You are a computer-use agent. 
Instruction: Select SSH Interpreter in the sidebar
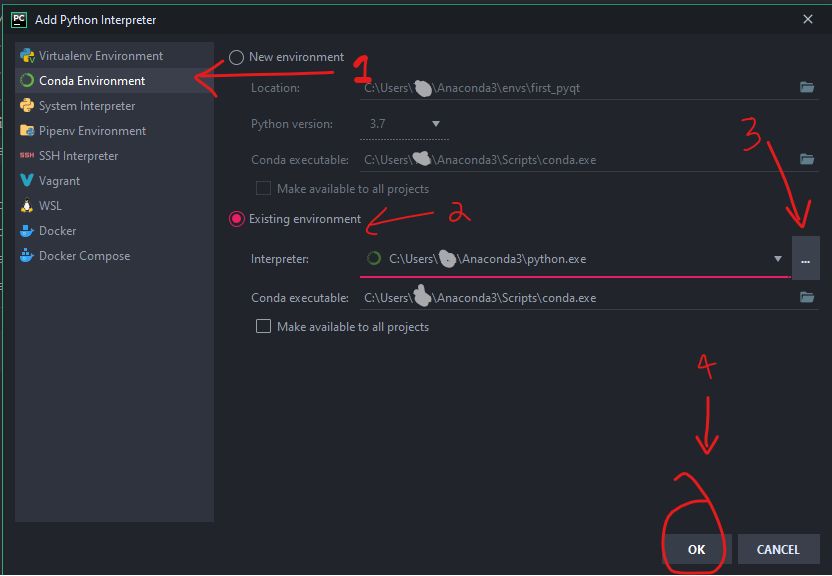(114, 155)
